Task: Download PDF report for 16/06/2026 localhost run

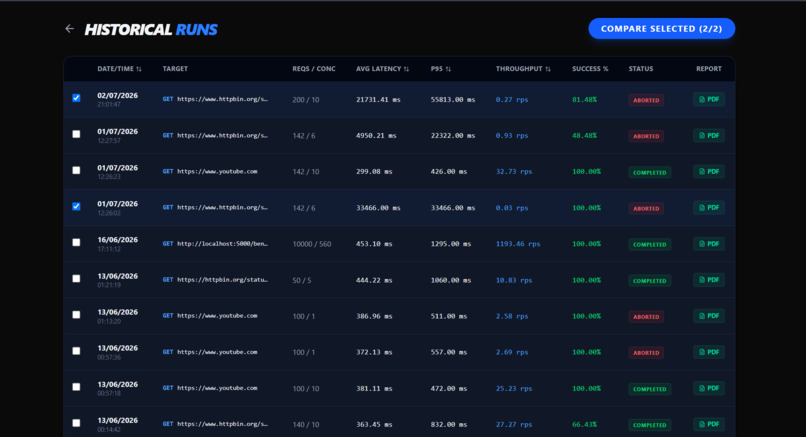Action: 709,244
